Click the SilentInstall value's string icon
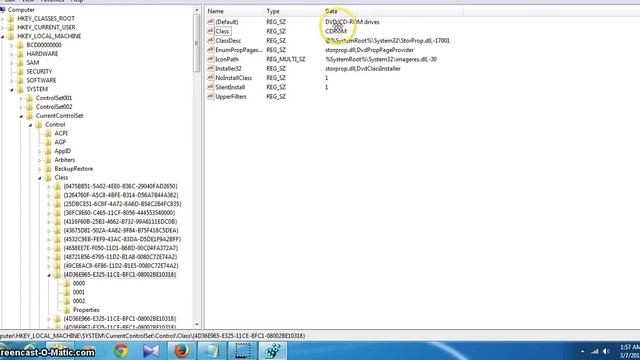Screen dimensions: 640x360 (211, 87)
